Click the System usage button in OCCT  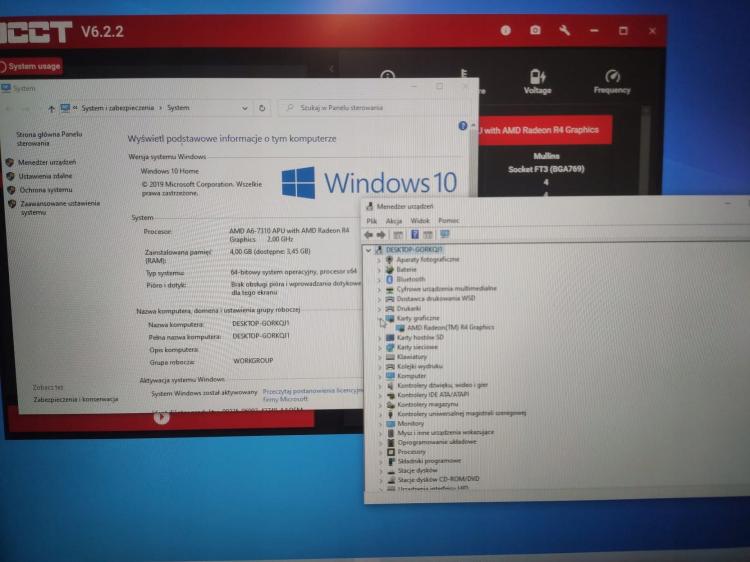pos(31,66)
